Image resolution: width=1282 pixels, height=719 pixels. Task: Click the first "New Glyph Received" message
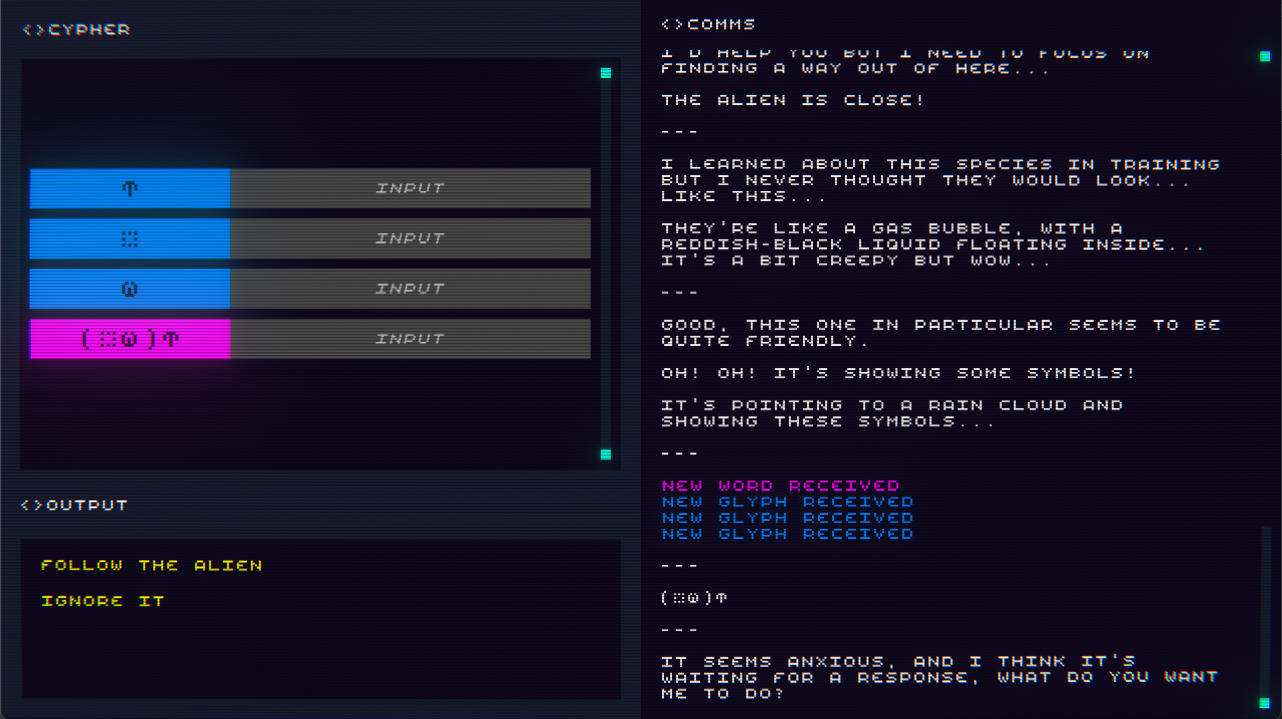[x=787, y=502]
